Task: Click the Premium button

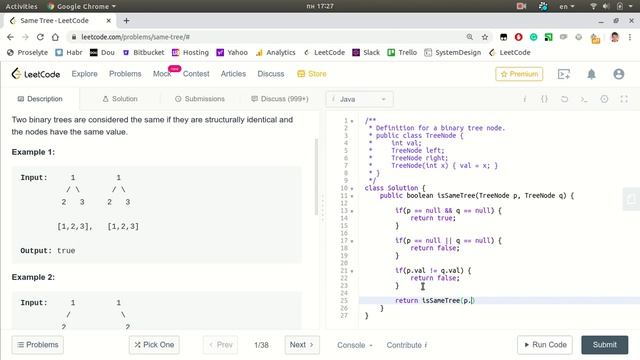Action: point(519,74)
